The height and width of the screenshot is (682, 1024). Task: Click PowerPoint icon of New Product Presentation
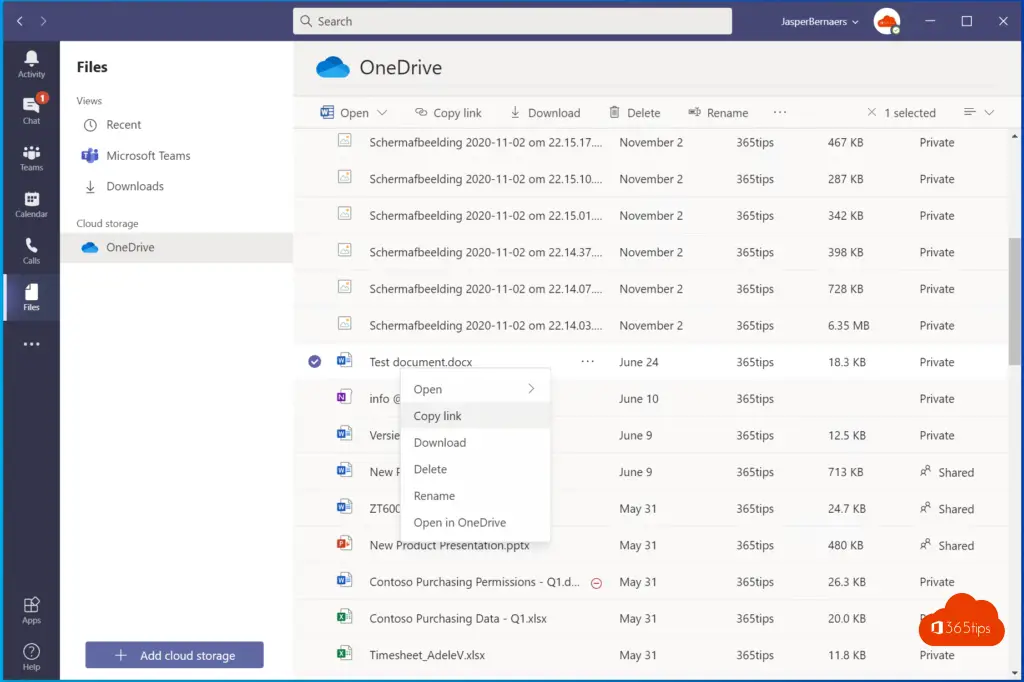pyautogui.click(x=344, y=543)
